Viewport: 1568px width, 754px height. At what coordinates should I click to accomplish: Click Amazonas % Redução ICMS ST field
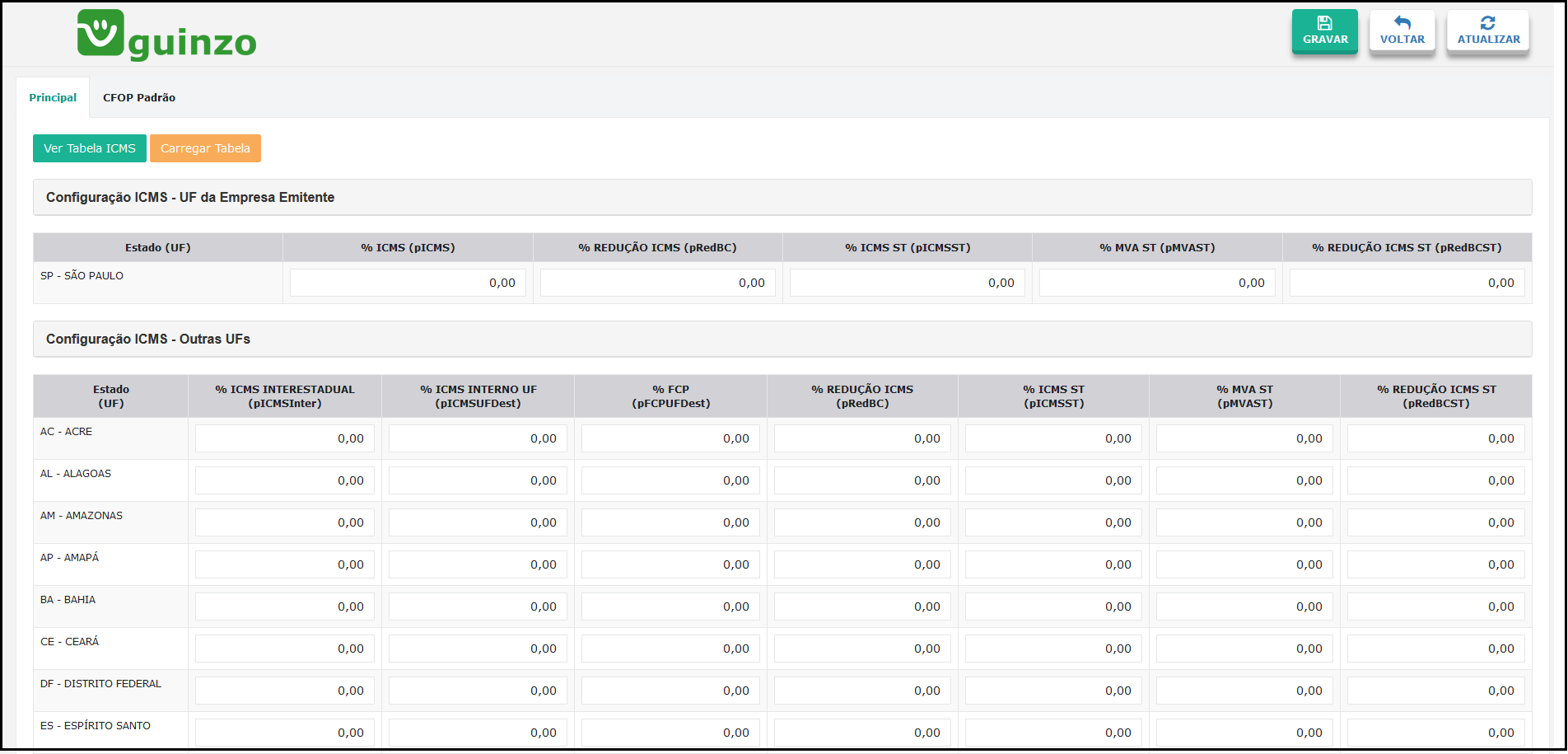pyautogui.click(x=1436, y=522)
